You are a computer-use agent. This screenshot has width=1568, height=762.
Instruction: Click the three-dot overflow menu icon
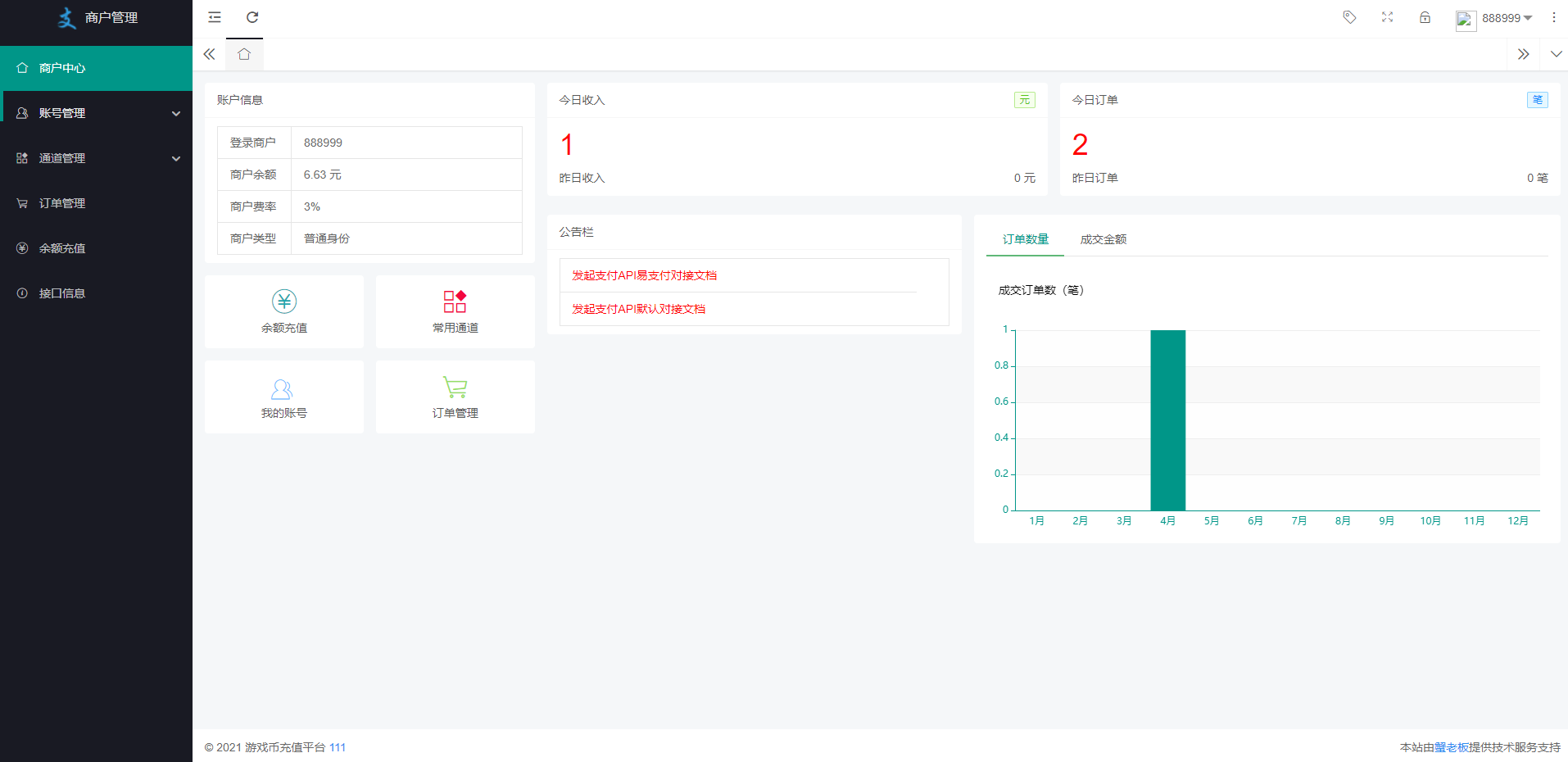click(x=1554, y=17)
